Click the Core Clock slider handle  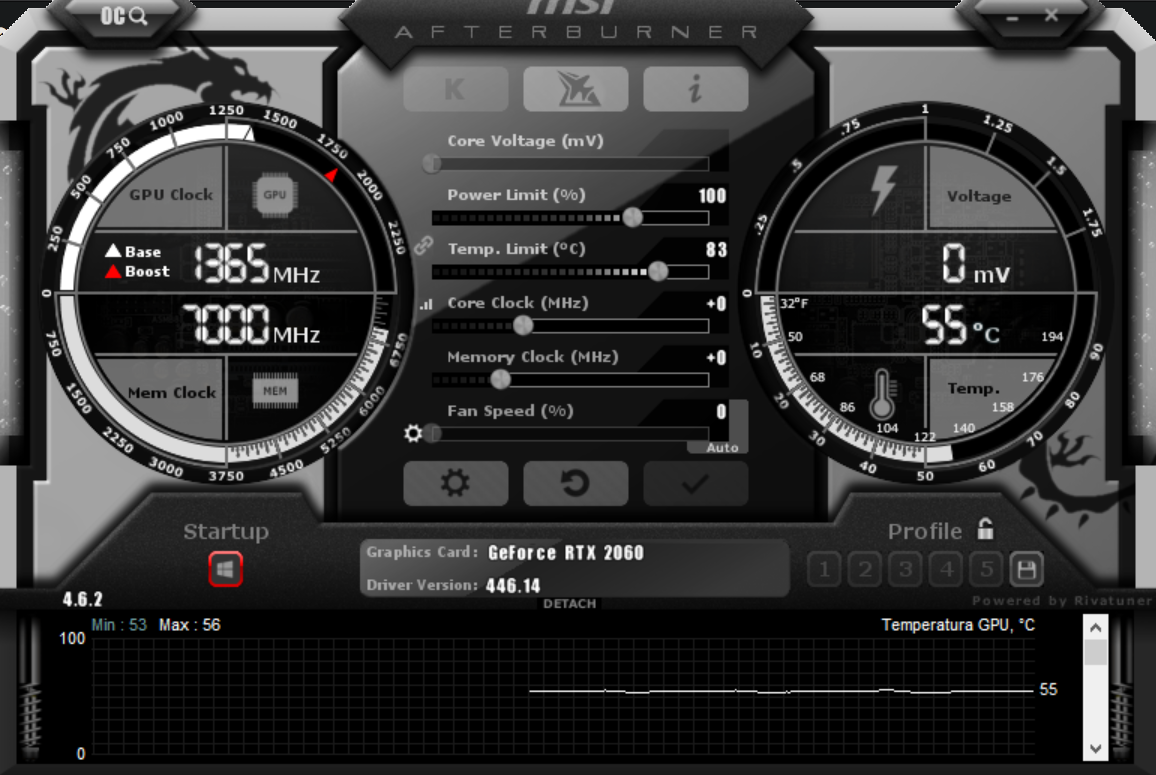(523, 324)
